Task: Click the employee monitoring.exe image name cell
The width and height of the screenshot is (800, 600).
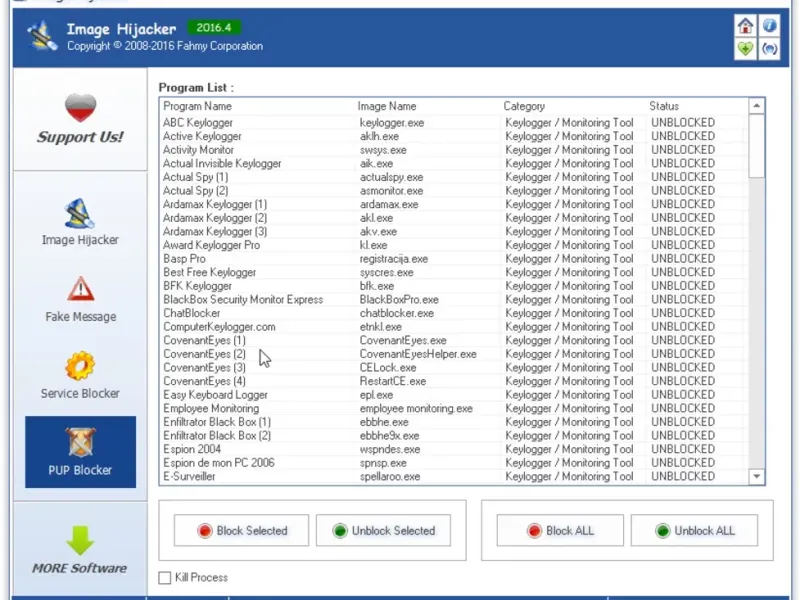Action: click(416, 409)
